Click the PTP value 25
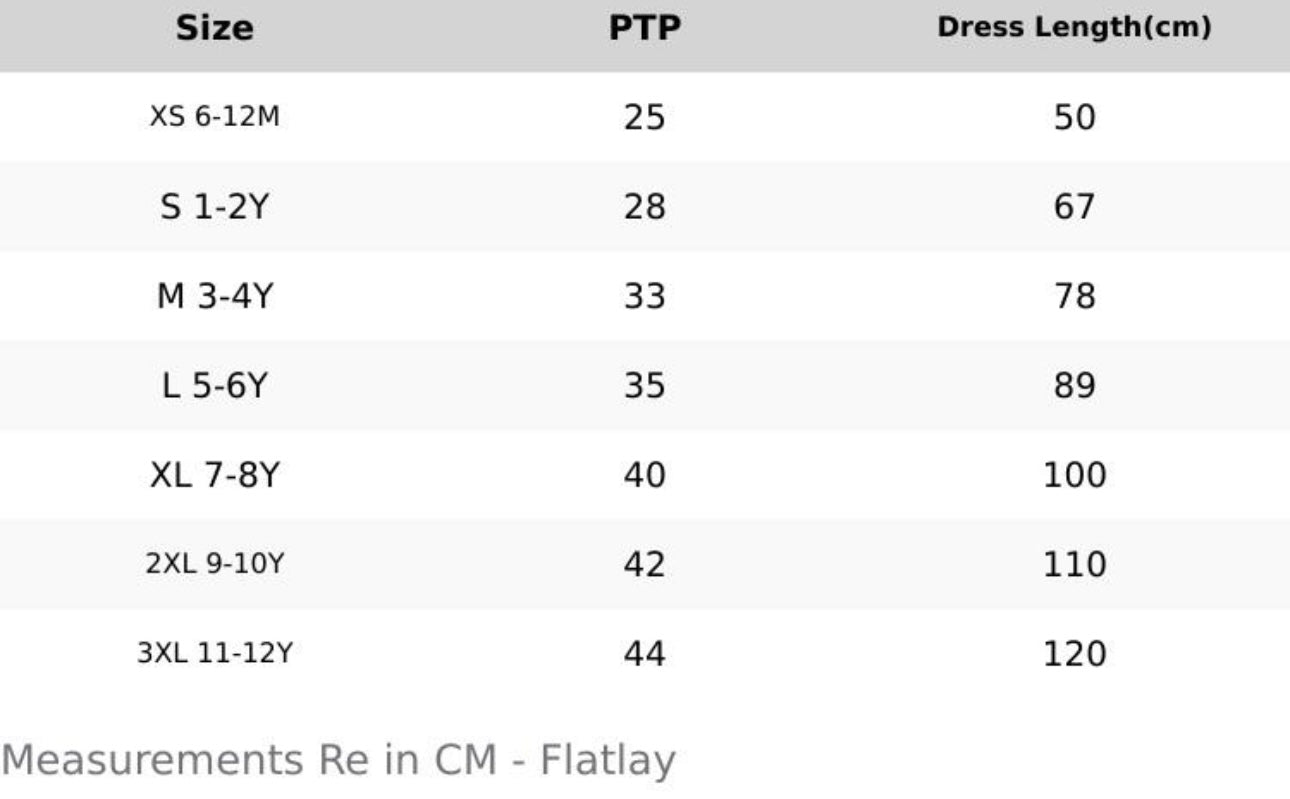The image size is (1290, 799). pyautogui.click(x=644, y=118)
